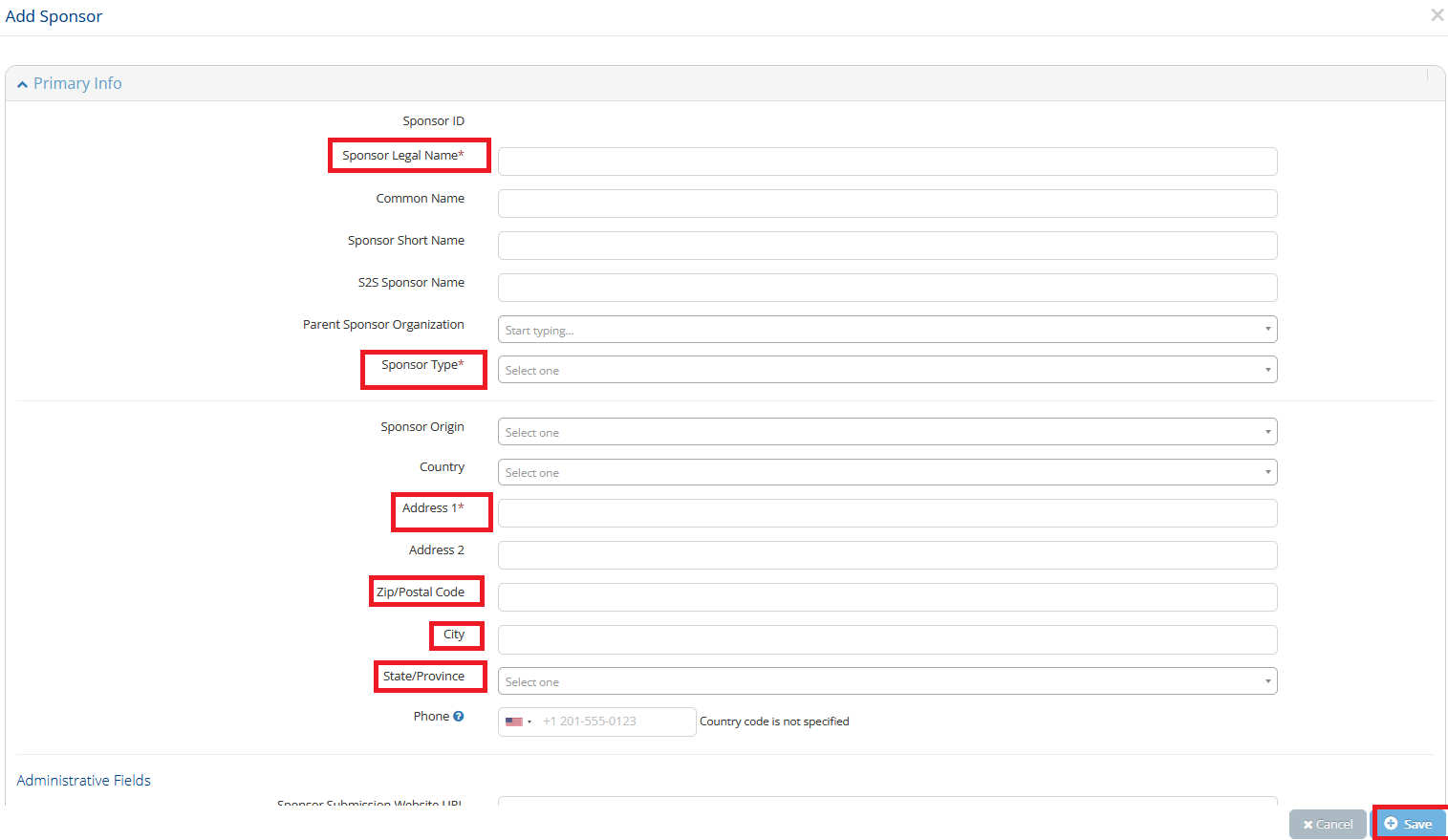Close the Add Sponsor dialog
The image size is (1448, 840).
pos(1437,15)
